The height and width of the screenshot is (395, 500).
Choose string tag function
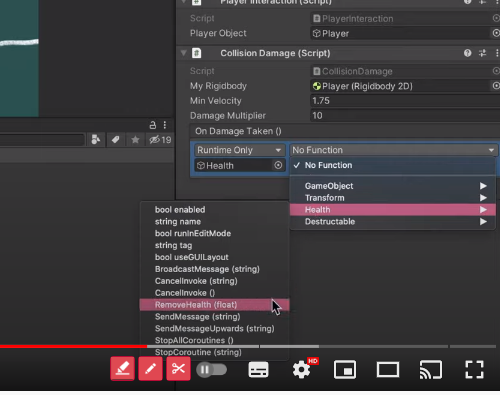(214, 245)
